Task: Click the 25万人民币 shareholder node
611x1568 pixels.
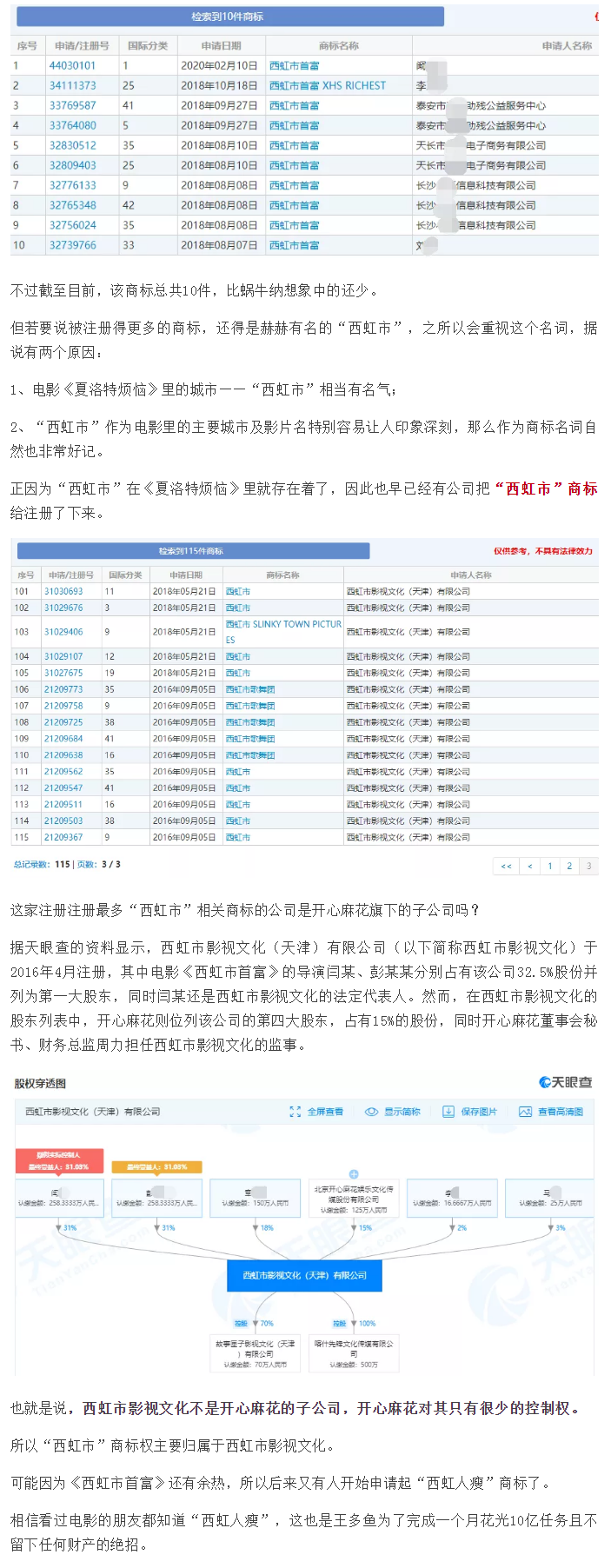Action: pyautogui.click(x=550, y=1199)
